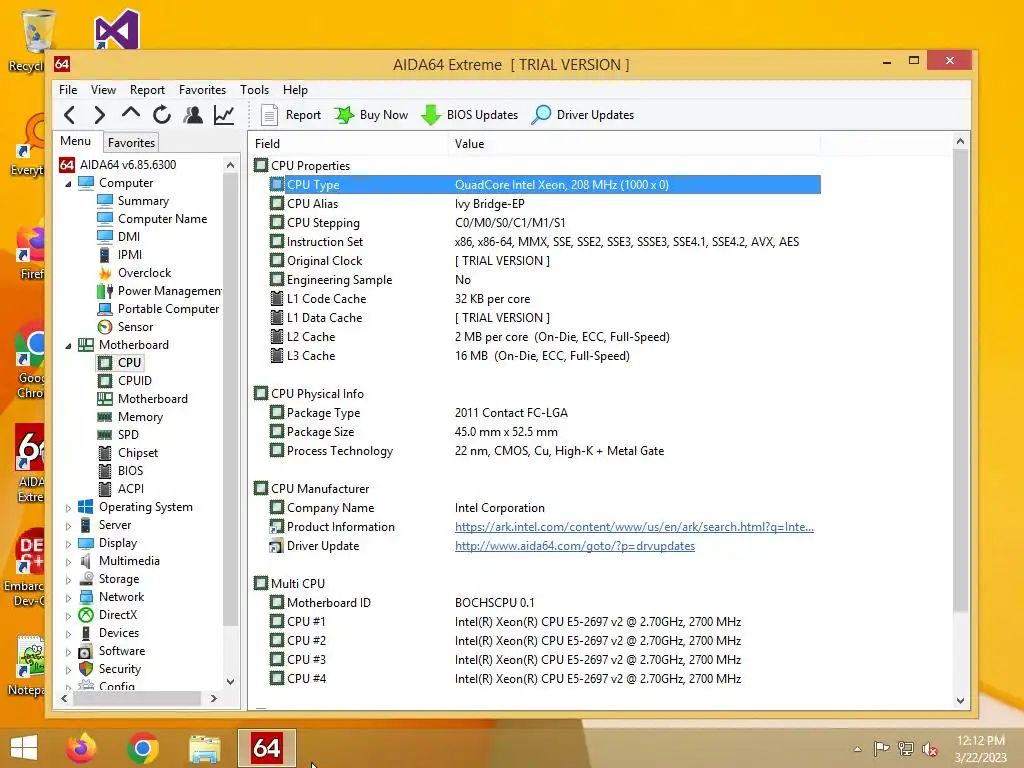Expand the Display node
Viewport: 1024px width, 768px height.
[69, 543]
